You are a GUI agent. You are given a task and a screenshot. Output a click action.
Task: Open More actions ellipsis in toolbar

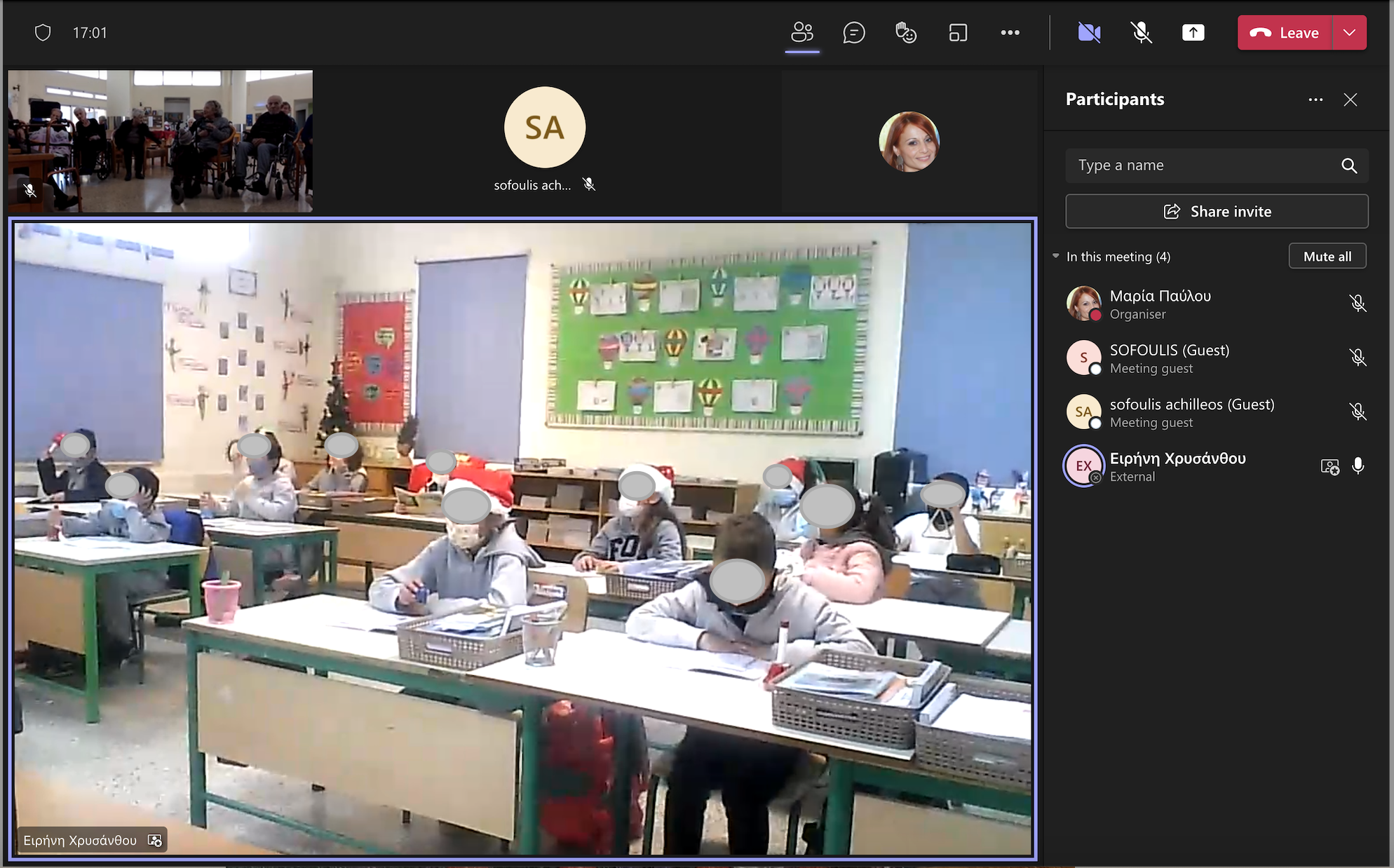click(x=1010, y=32)
